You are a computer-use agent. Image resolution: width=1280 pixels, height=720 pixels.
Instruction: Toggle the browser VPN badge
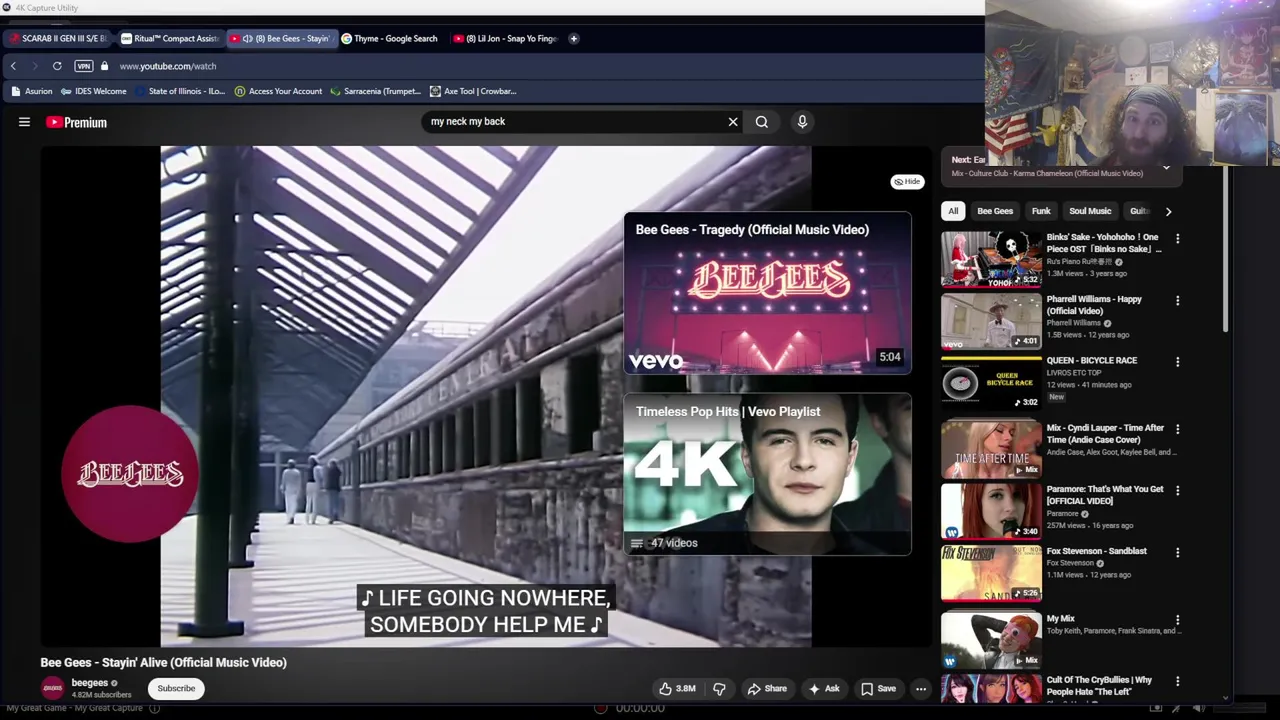coord(84,66)
